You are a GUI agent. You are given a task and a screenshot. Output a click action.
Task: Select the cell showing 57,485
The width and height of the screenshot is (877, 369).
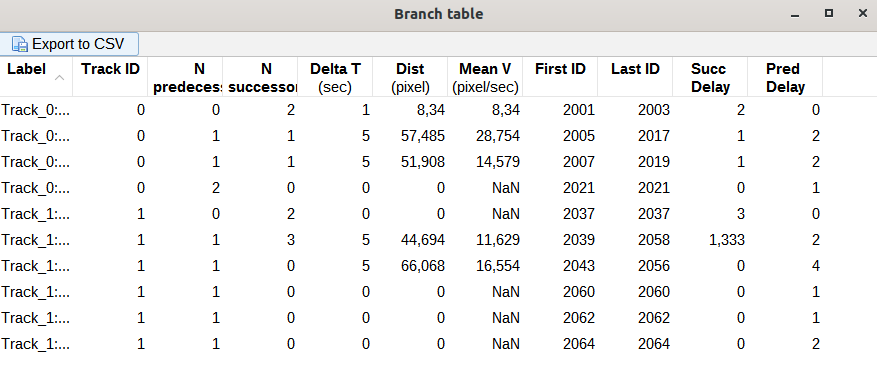click(410, 136)
